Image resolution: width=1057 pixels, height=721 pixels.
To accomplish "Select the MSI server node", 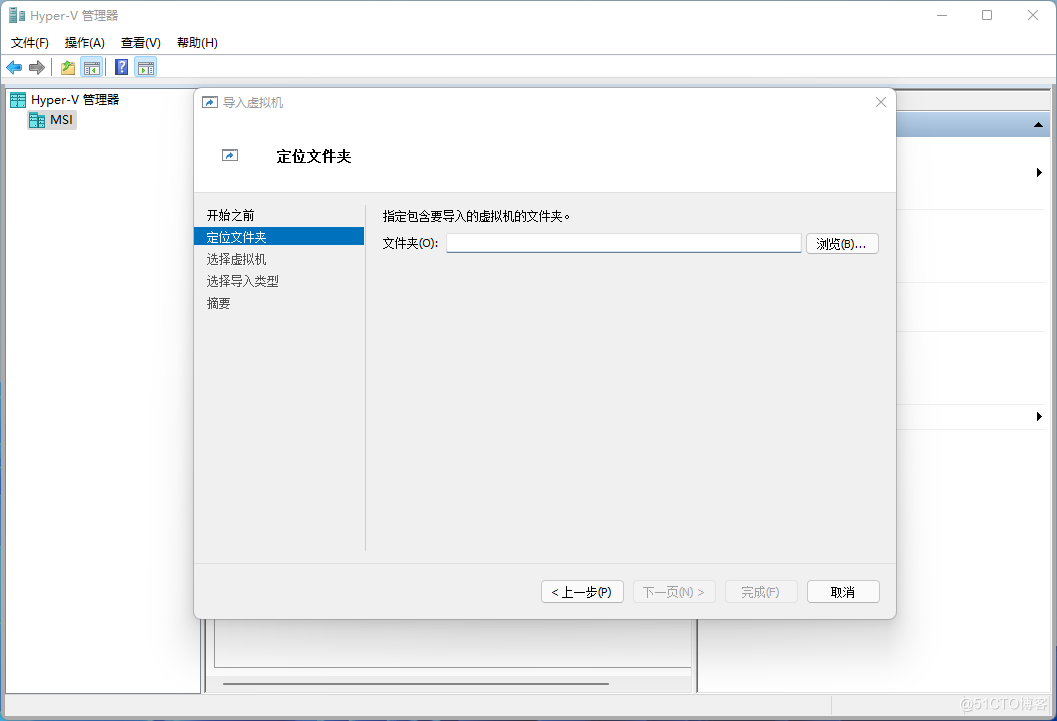I will [61, 120].
